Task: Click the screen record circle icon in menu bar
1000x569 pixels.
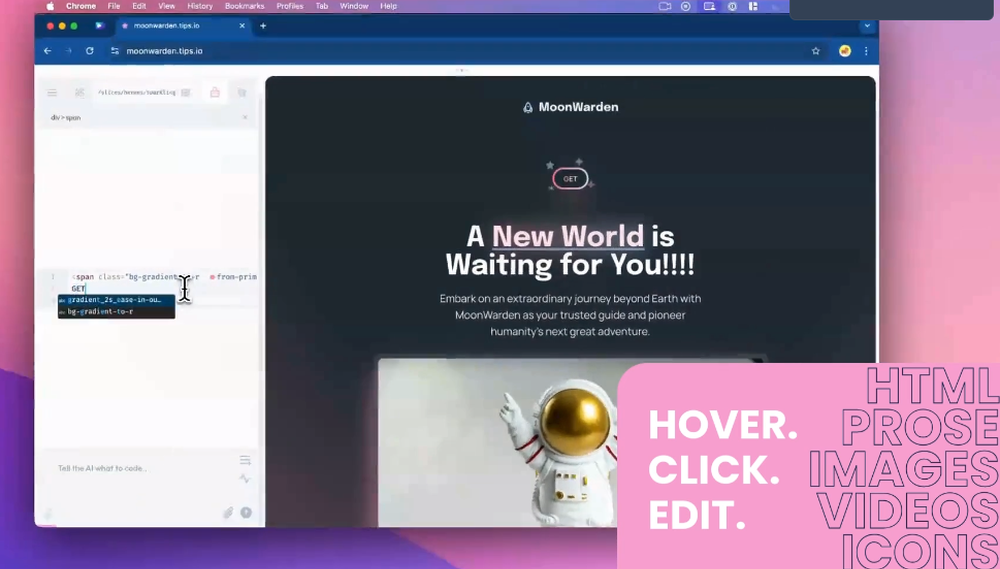Action: pyautogui.click(x=686, y=6)
